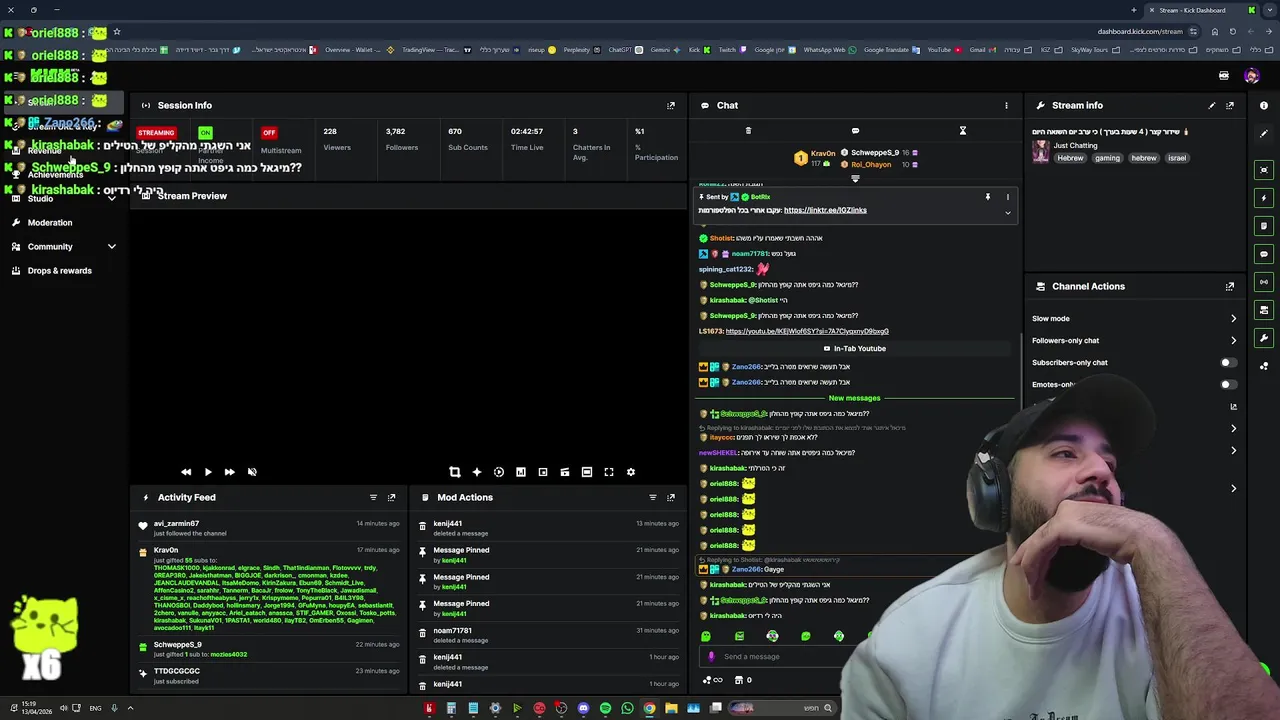This screenshot has height=720, width=1280.
Task: Filter the Mod Actions list
Action: tap(653, 497)
